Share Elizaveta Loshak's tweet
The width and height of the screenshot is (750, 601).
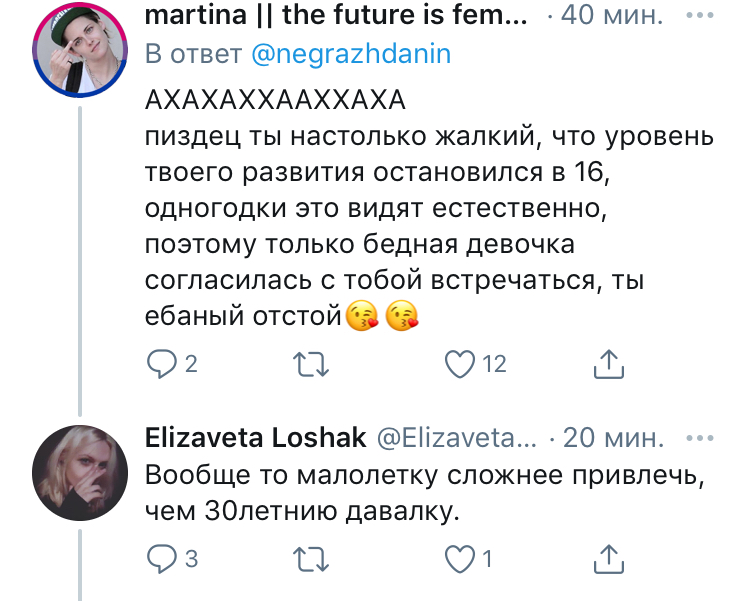pos(608,557)
